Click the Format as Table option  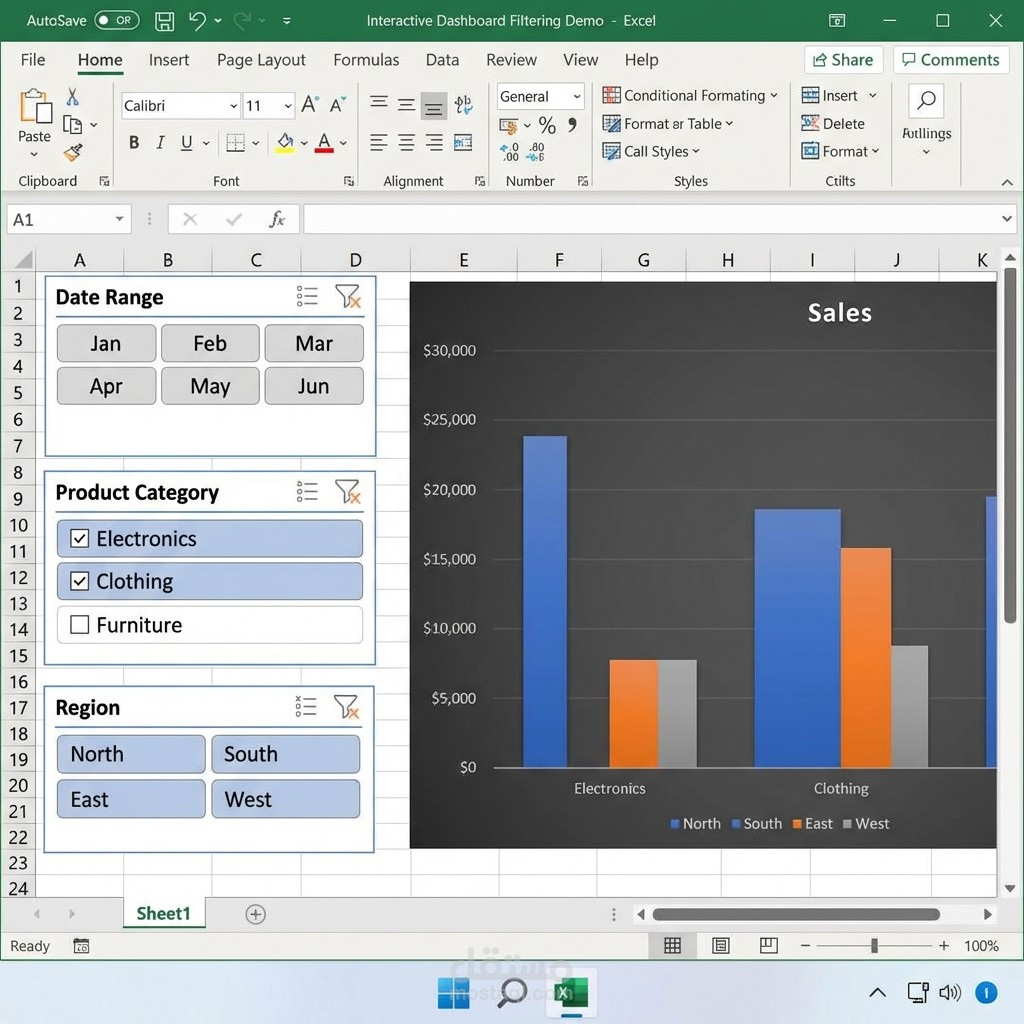[x=668, y=123]
